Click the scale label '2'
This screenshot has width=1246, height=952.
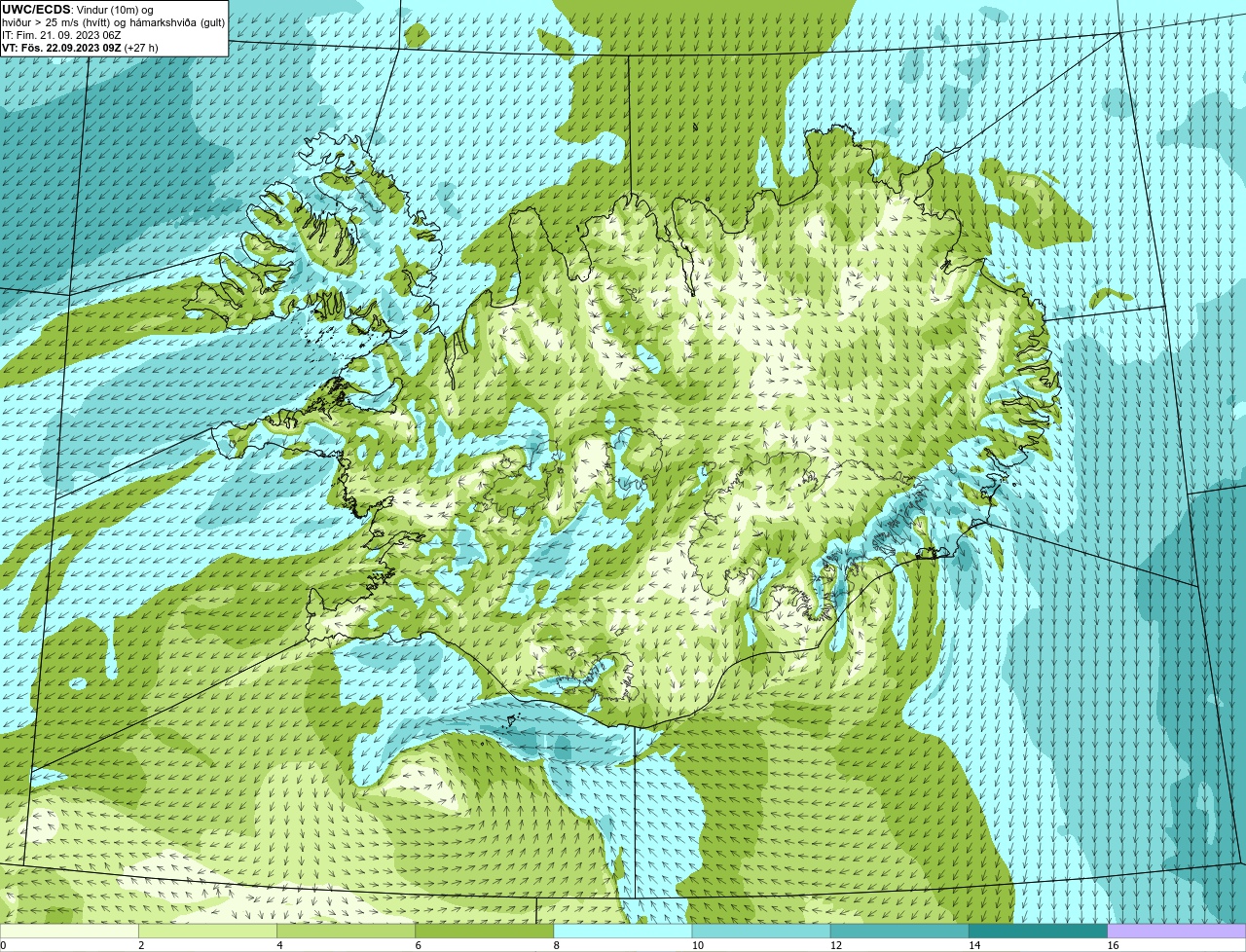tap(141, 945)
